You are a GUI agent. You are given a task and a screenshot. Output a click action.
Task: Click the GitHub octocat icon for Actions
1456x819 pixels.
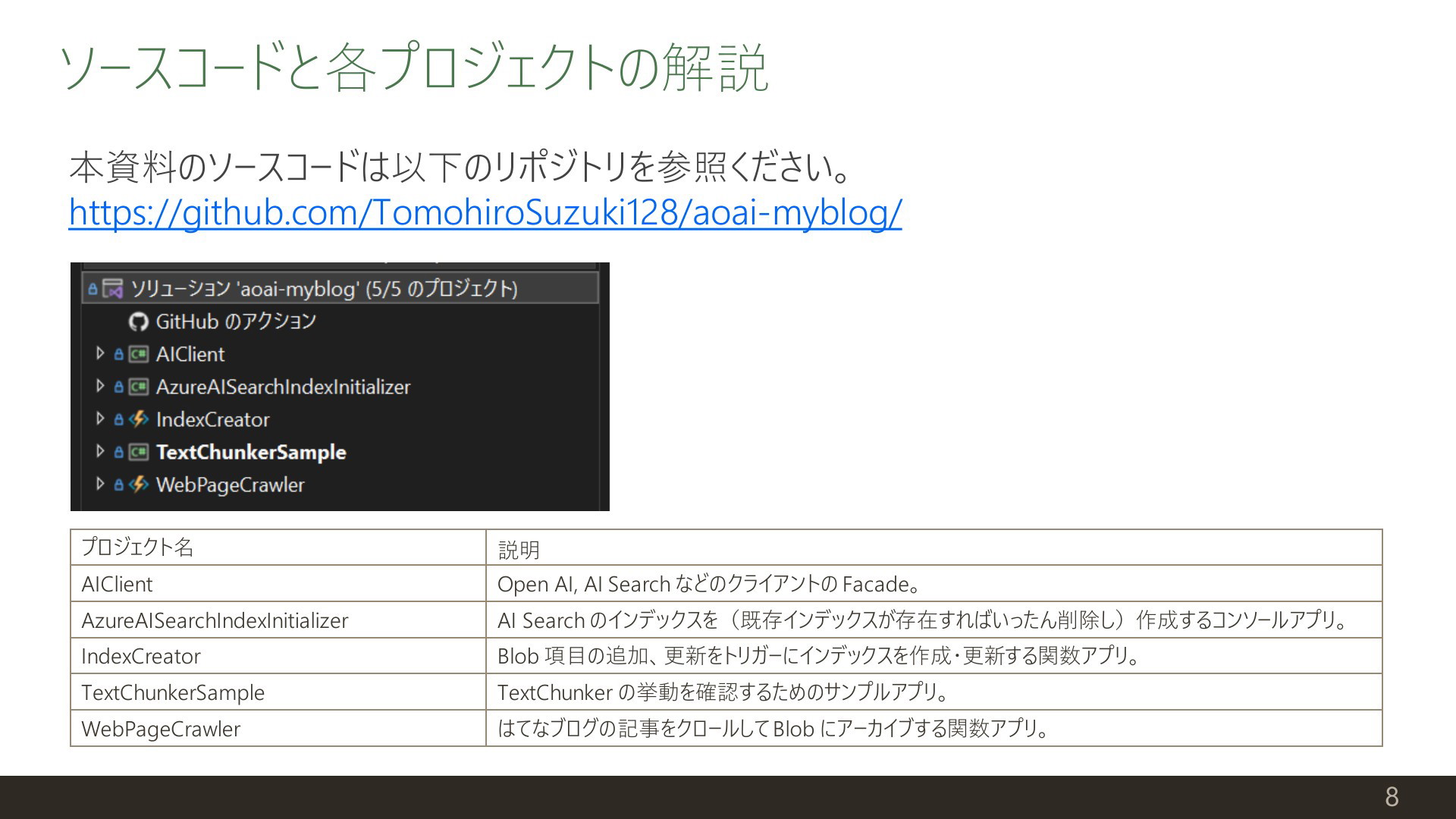tap(138, 322)
